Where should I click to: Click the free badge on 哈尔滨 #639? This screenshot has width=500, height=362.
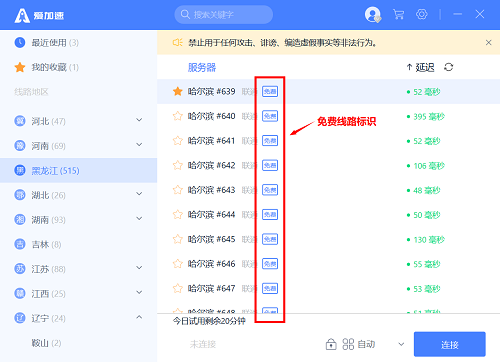click(270, 91)
